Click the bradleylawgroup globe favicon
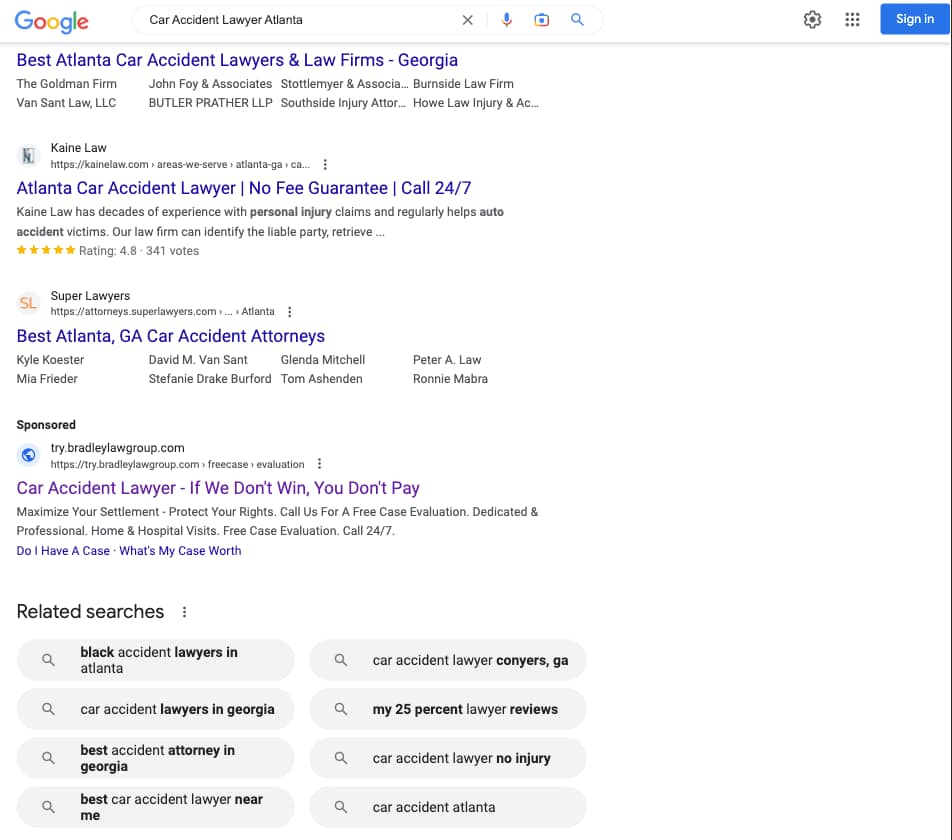Screen dimensions: 952x840 pos(28,455)
